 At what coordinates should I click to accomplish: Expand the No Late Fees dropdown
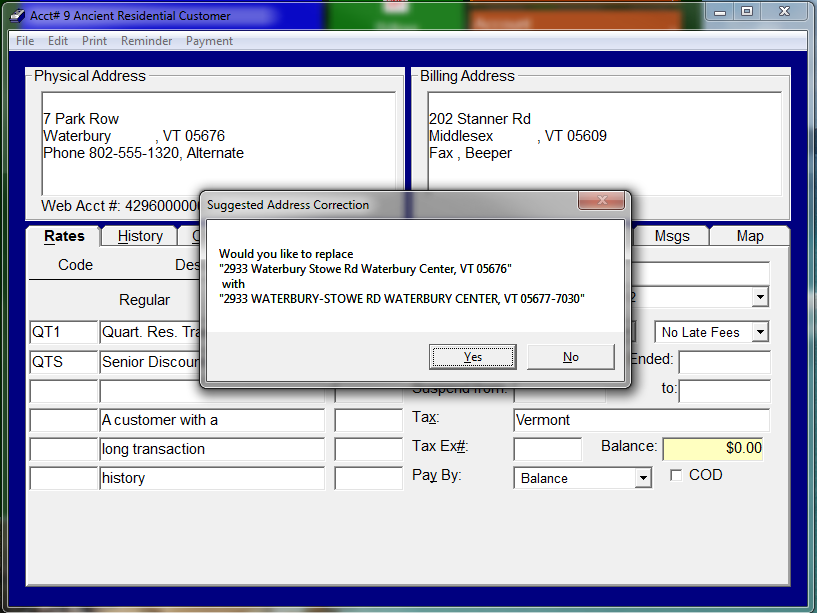[x=759, y=332]
